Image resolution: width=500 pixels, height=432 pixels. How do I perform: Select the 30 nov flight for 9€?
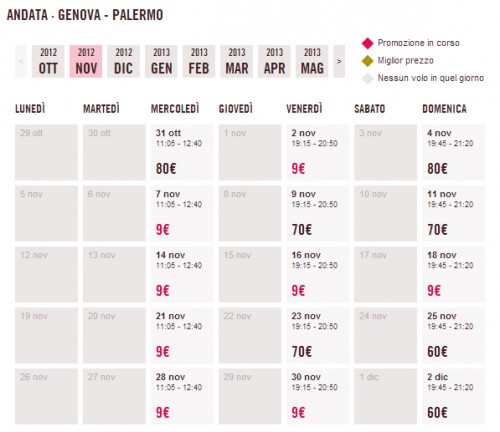tap(317, 396)
